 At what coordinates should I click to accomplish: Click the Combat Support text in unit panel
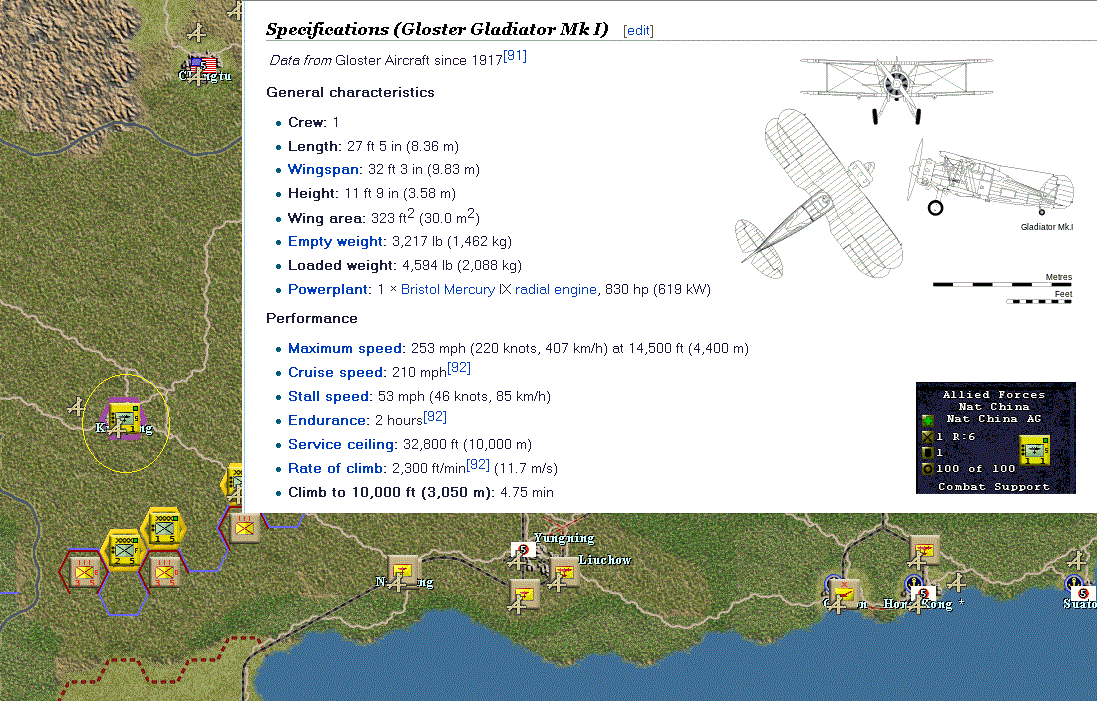click(x=993, y=487)
